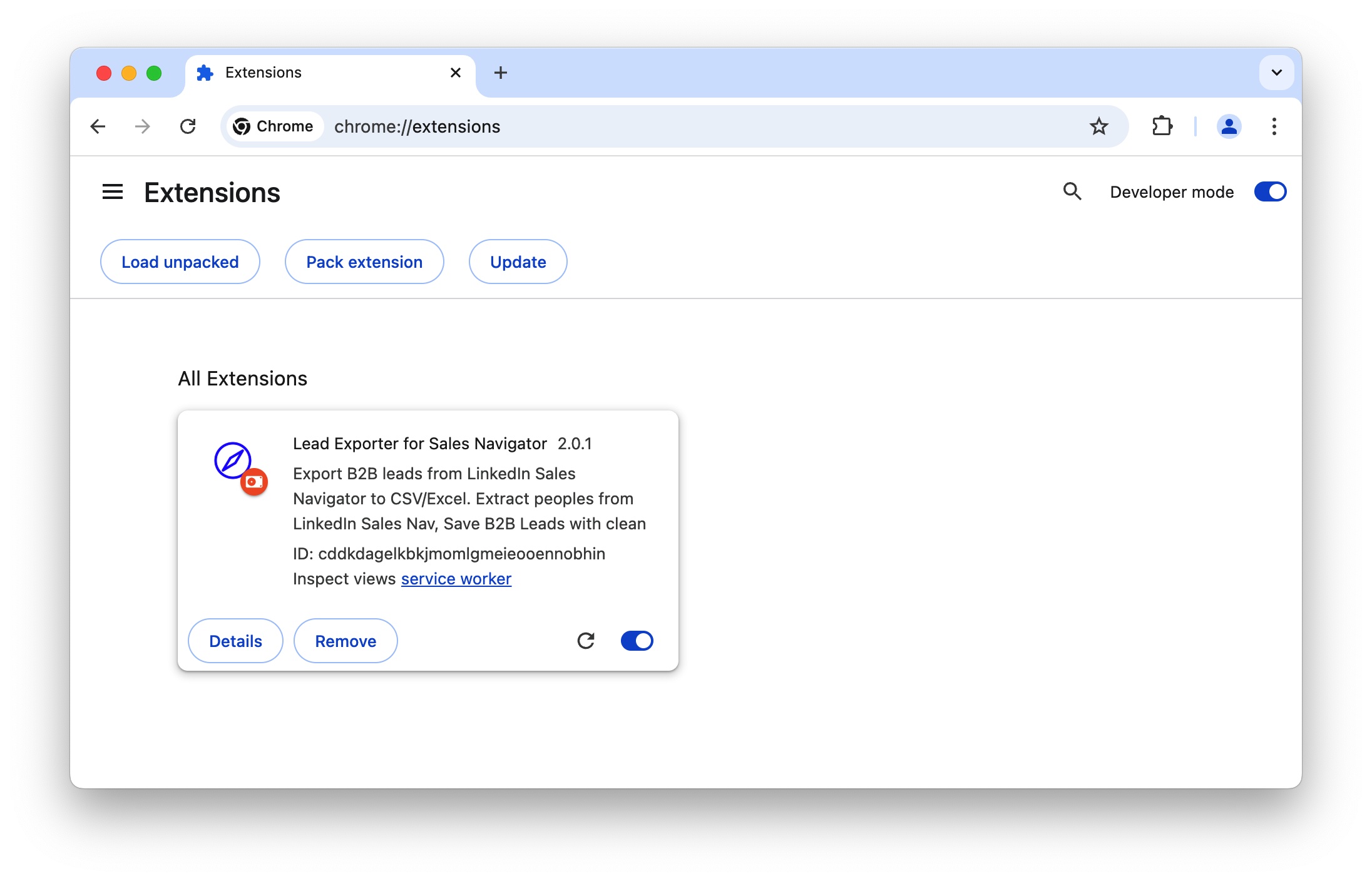
Task: Disable the Lead Exporter extension
Action: 637,641
